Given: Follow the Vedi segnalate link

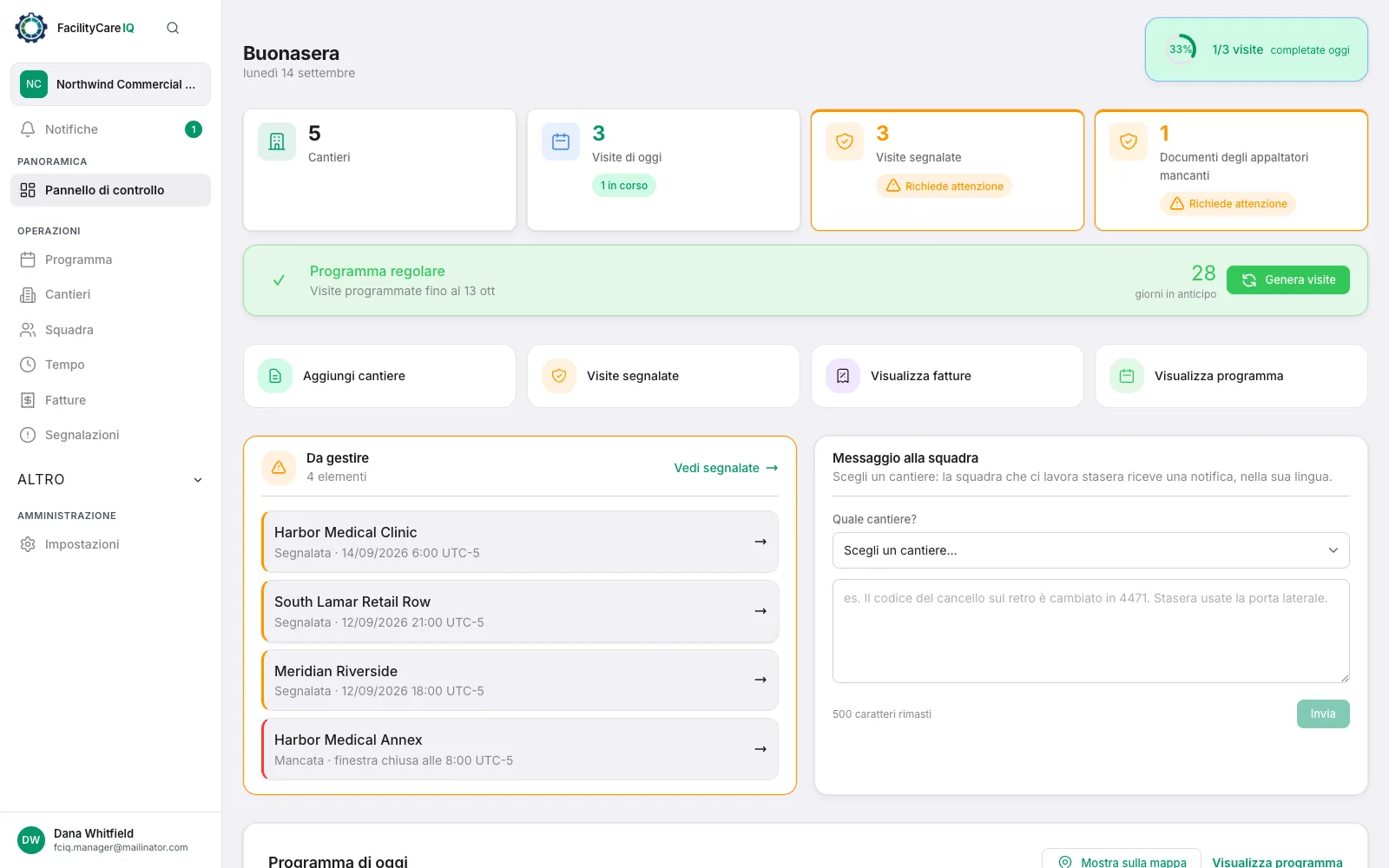Looking at the screenshot, I should point(726,468).
